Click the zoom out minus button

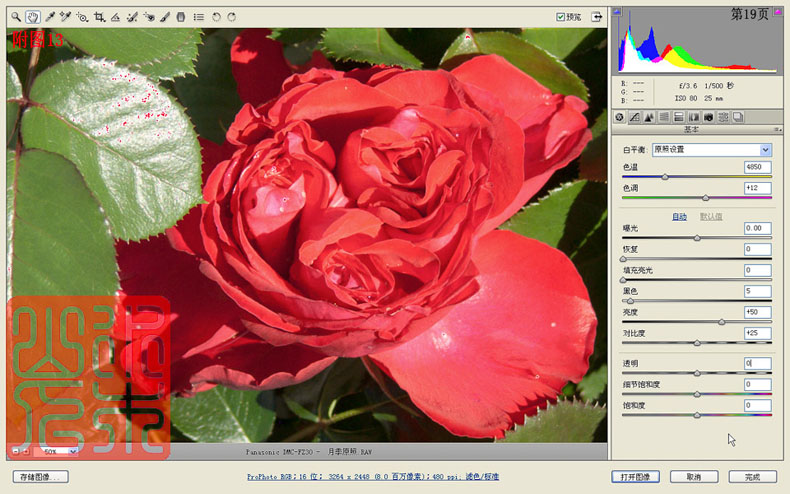pyautogui.click(x=16, y=451)
